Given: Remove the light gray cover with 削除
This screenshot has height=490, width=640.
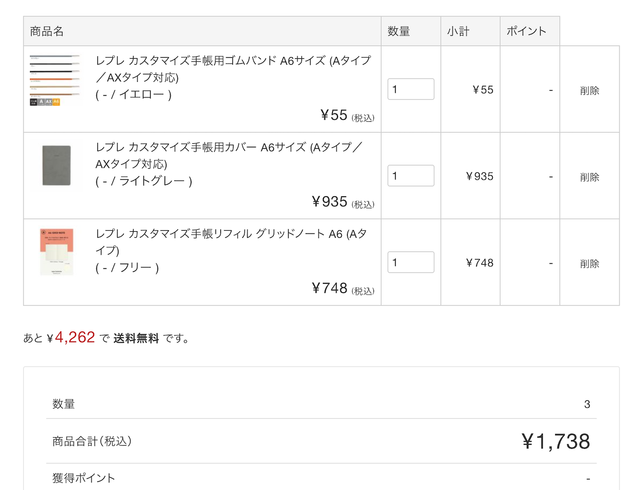Looking at the screenshot, I should click(589, 177).
